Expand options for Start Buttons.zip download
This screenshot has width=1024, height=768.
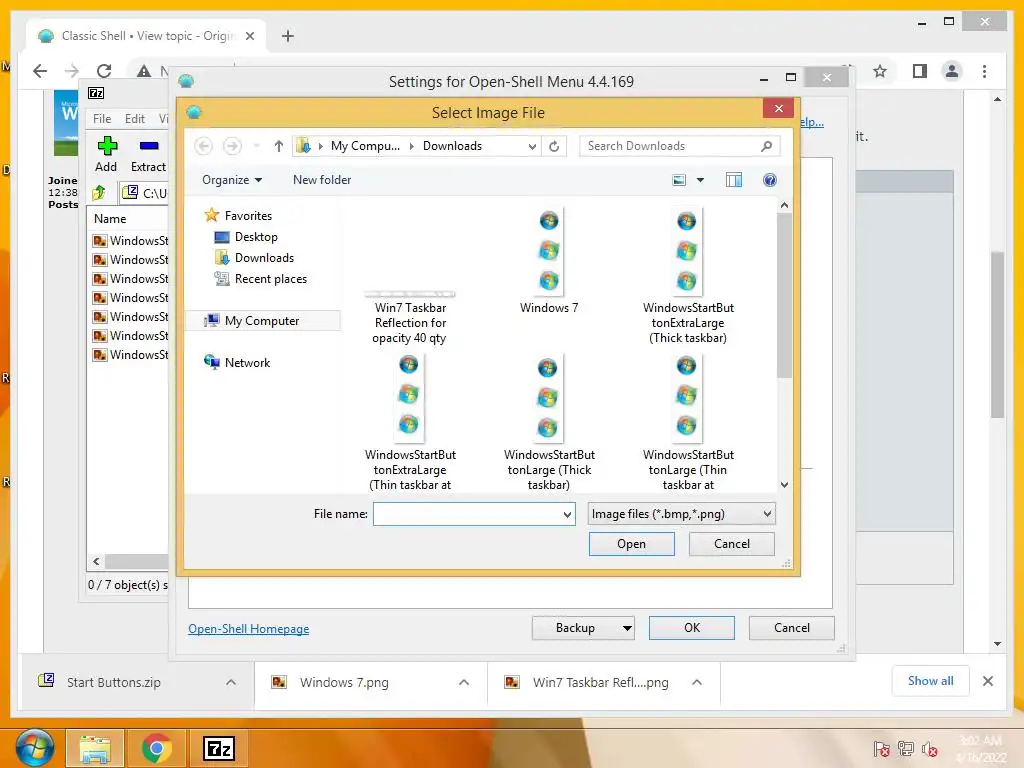231,682
